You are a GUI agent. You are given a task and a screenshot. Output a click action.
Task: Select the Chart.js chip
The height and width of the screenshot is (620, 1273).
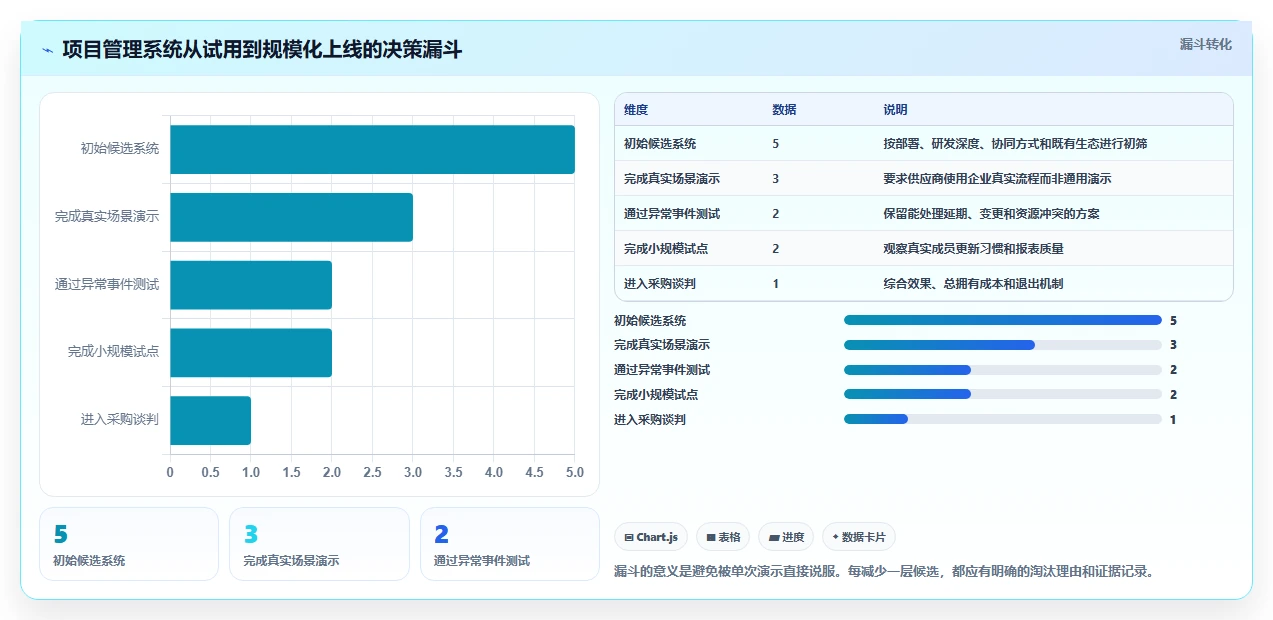click(x=651, y=537)
